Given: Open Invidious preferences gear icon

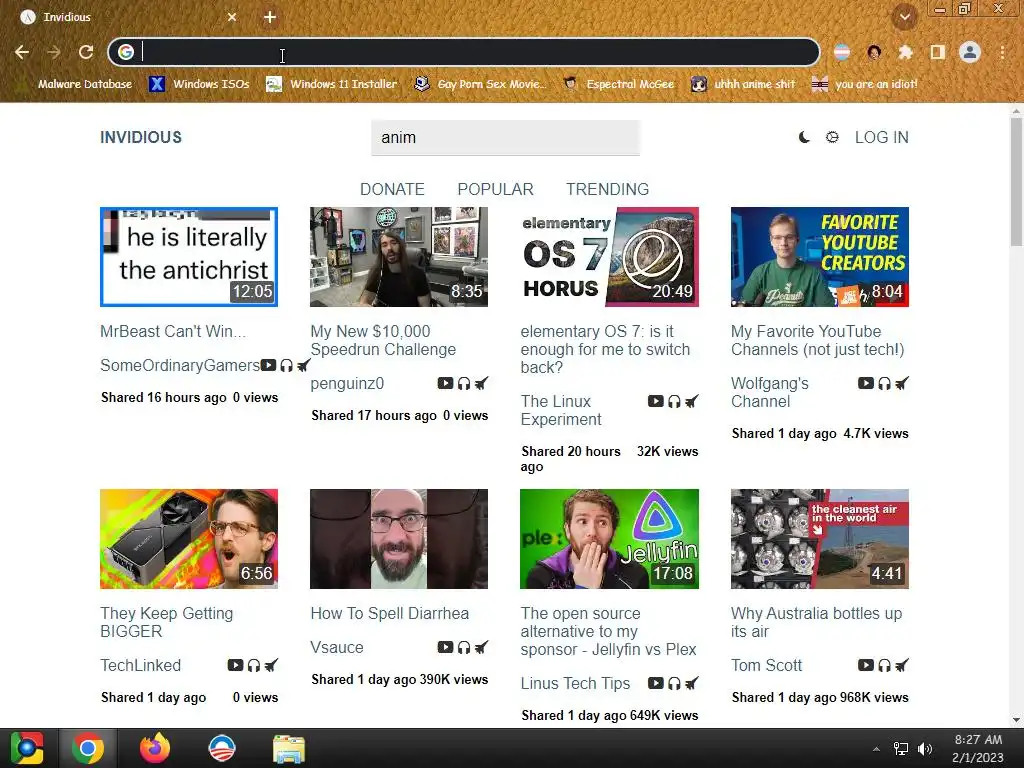Looking at the screenshot, I should coord(832,137).
